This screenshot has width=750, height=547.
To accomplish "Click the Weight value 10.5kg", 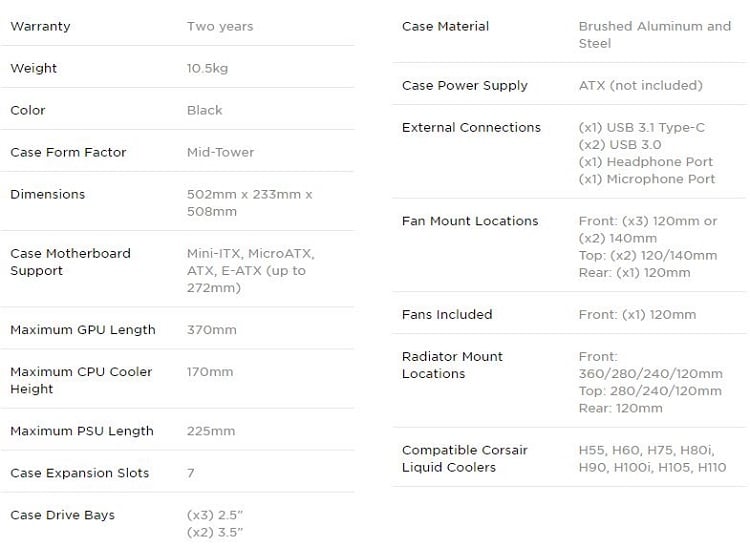I will (208, 68).
